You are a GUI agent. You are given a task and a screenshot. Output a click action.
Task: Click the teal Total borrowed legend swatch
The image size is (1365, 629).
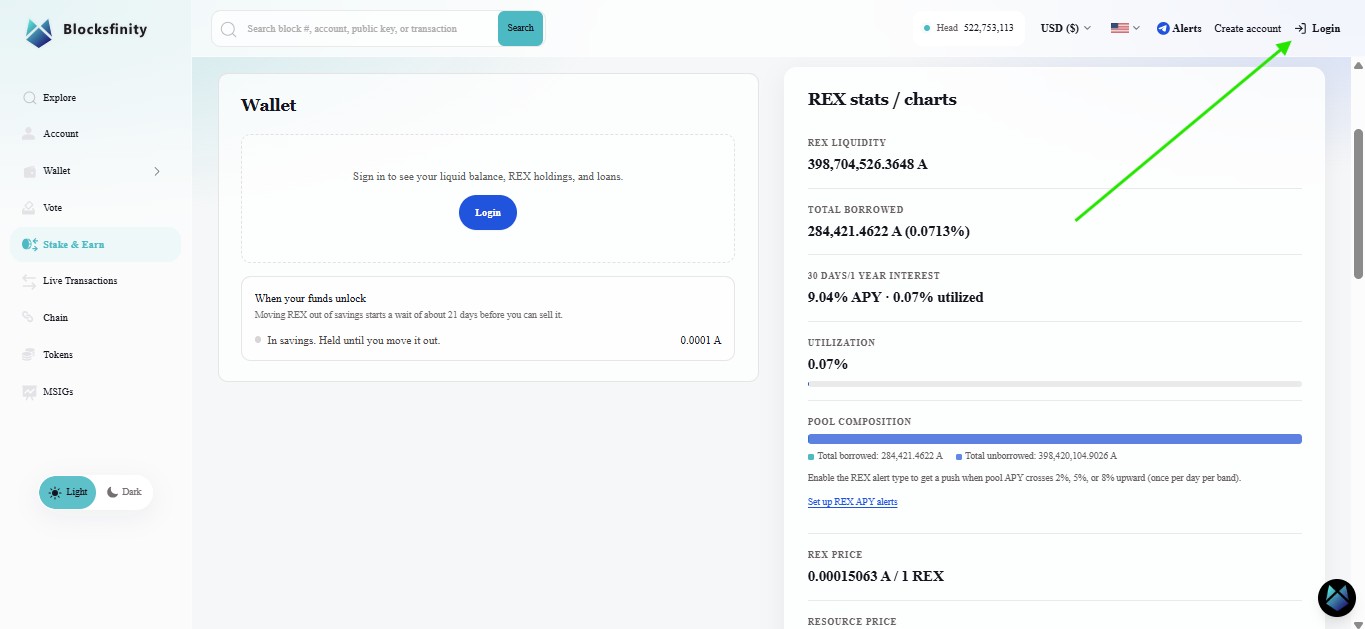[811, 456]
